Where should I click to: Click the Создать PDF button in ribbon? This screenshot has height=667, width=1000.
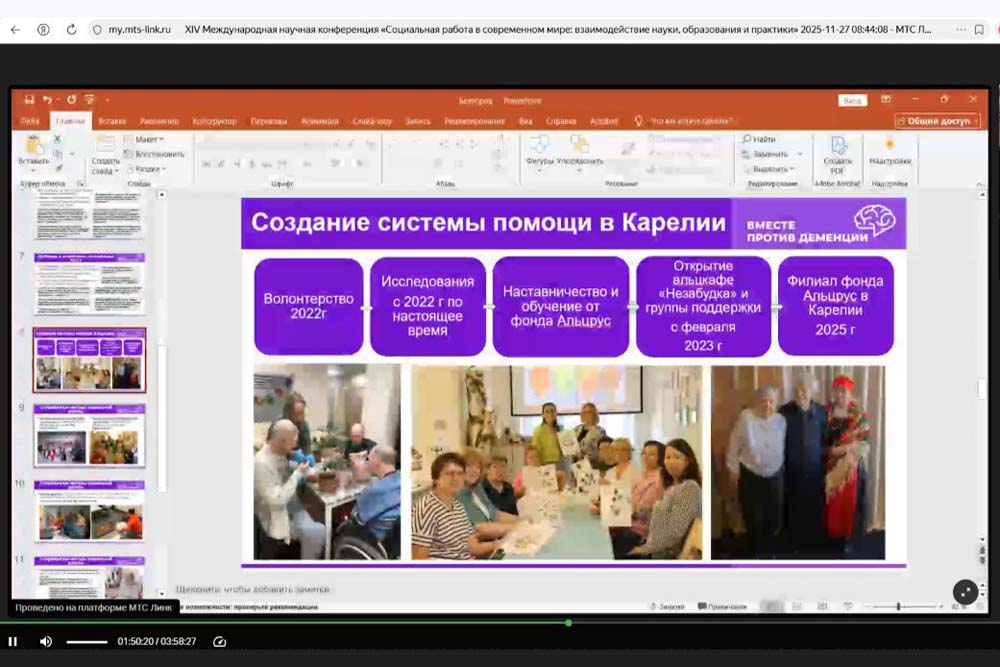click(837, 155)
